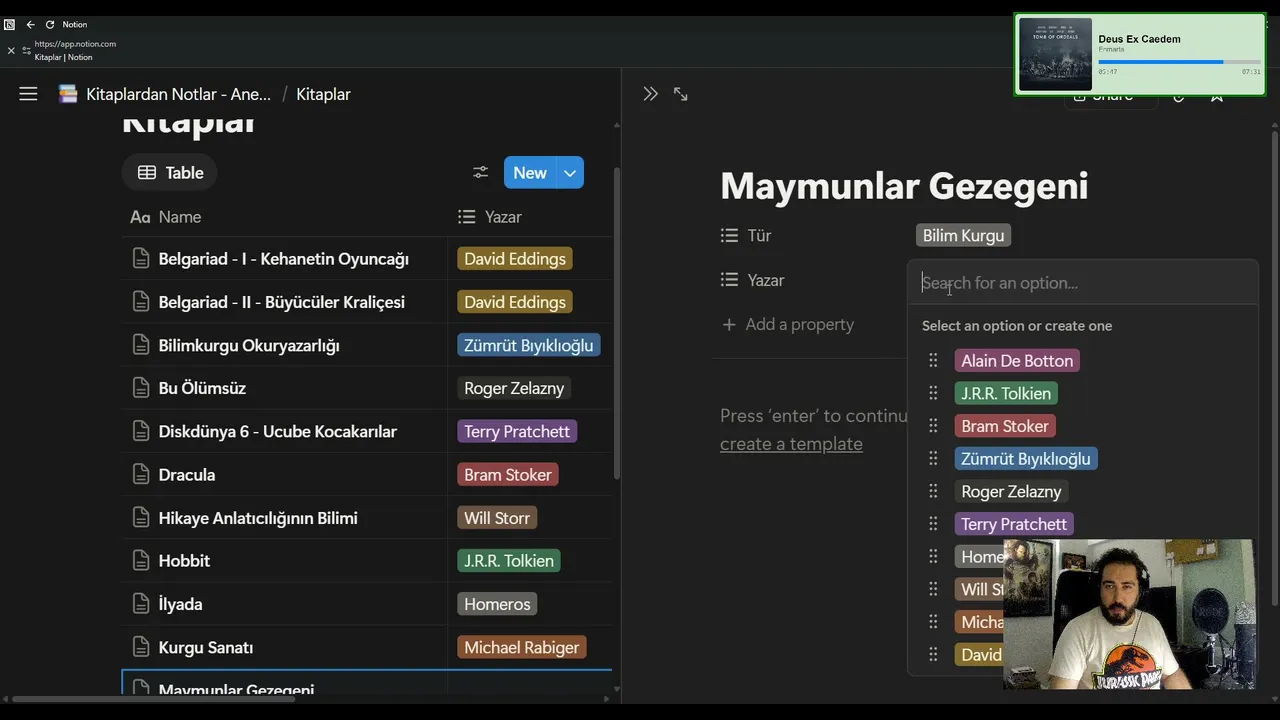1280x720 pixels.
Task: Click page icon of the İlyada row
Action: click(x=141, y=604)
